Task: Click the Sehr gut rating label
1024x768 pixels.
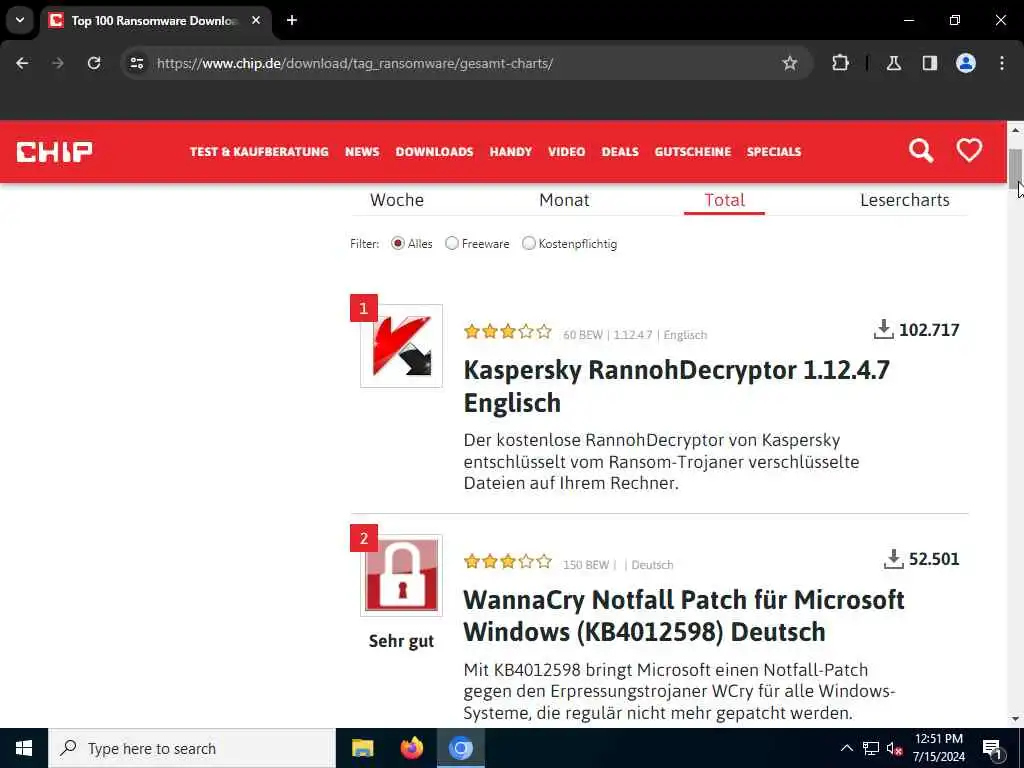Action: (401, 641)
